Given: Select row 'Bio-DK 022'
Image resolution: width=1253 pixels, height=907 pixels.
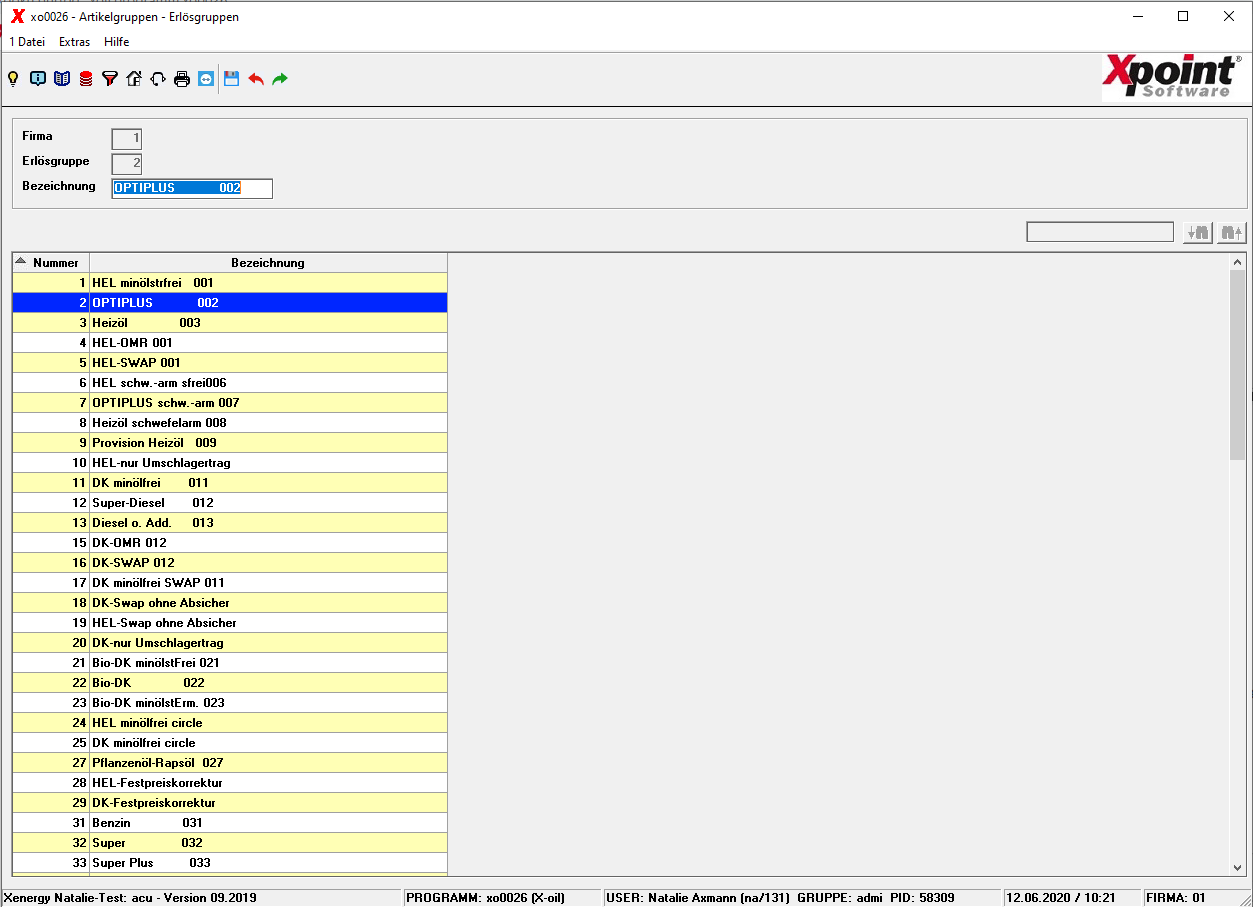Looking at the screenshot, I should [230, 683].
